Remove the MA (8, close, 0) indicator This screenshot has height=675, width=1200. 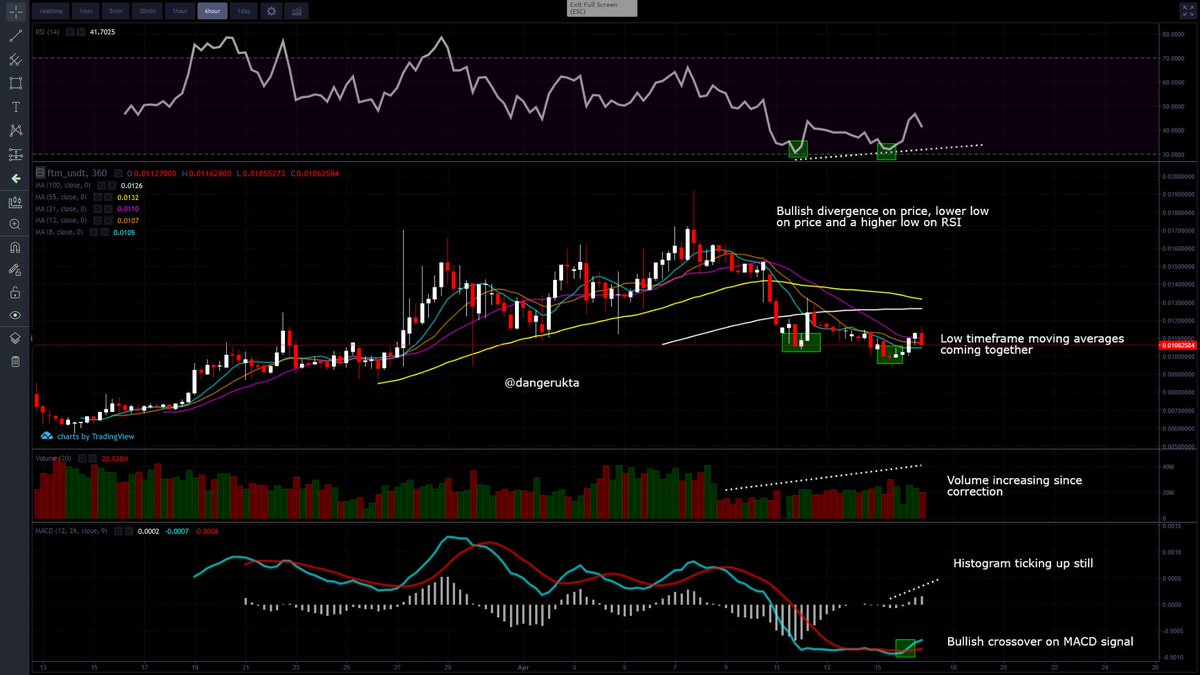click(x=105, y=232)
